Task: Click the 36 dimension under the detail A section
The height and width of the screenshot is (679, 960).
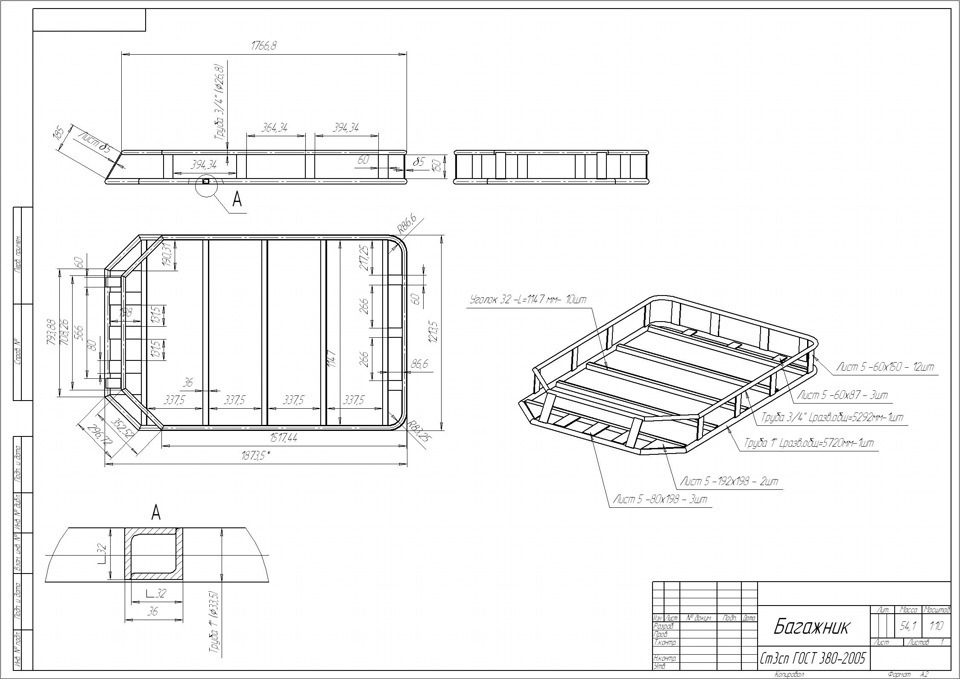Action: [x=153, y=611]
